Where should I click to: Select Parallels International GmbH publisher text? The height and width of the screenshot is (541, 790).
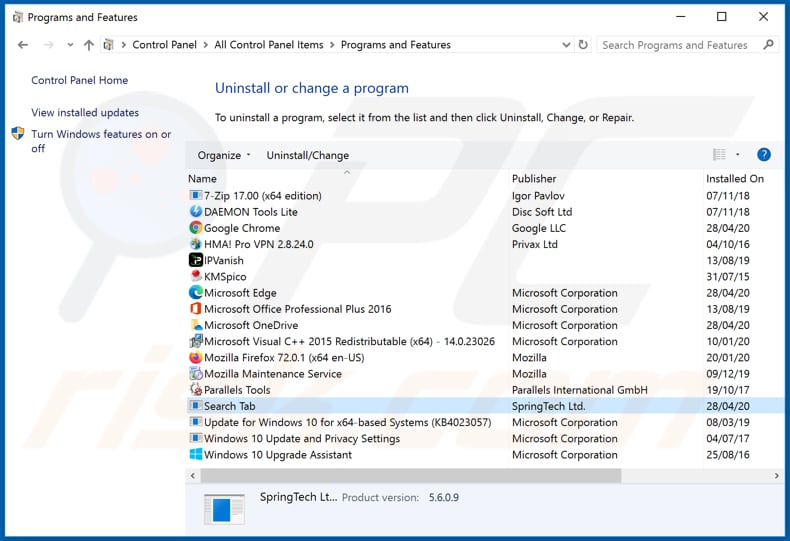point(579,389)
